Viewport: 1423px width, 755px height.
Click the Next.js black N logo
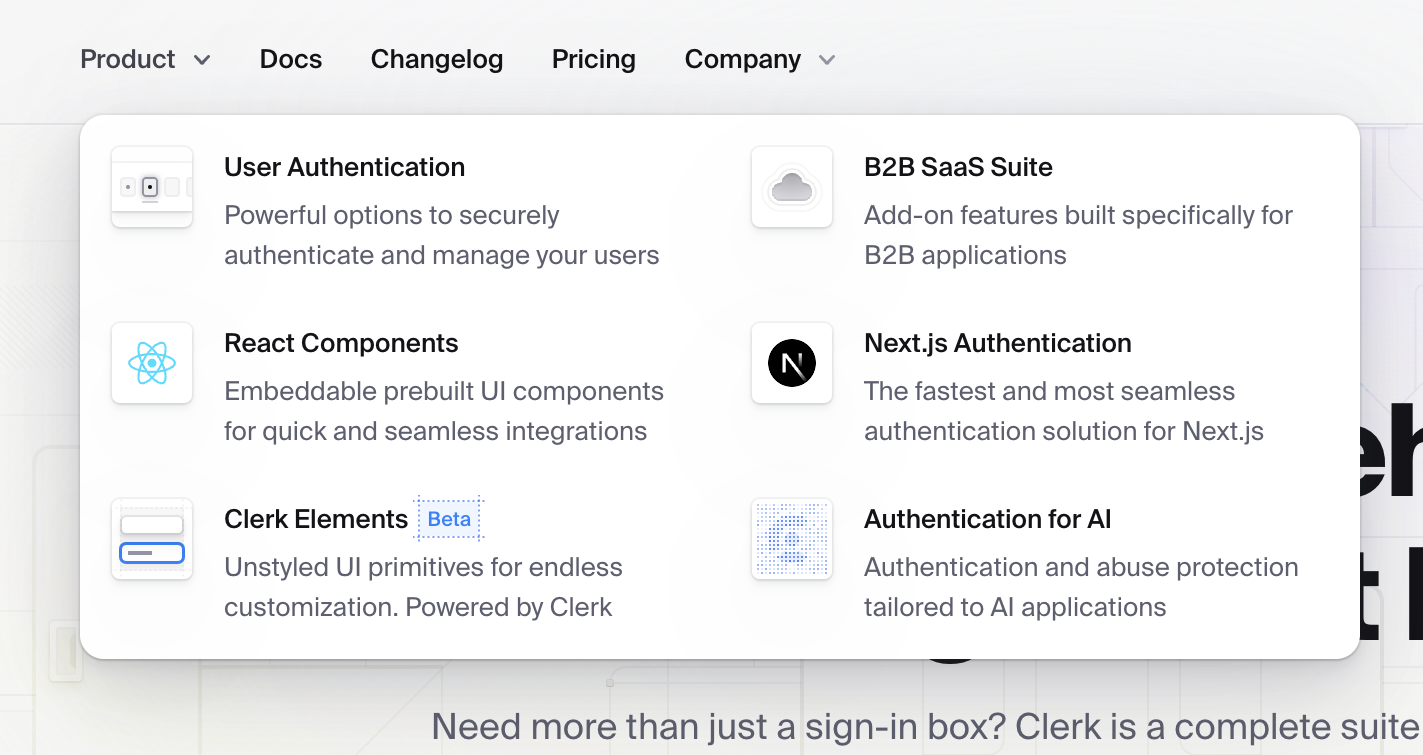pyautogui.click(x=792, y=363)
